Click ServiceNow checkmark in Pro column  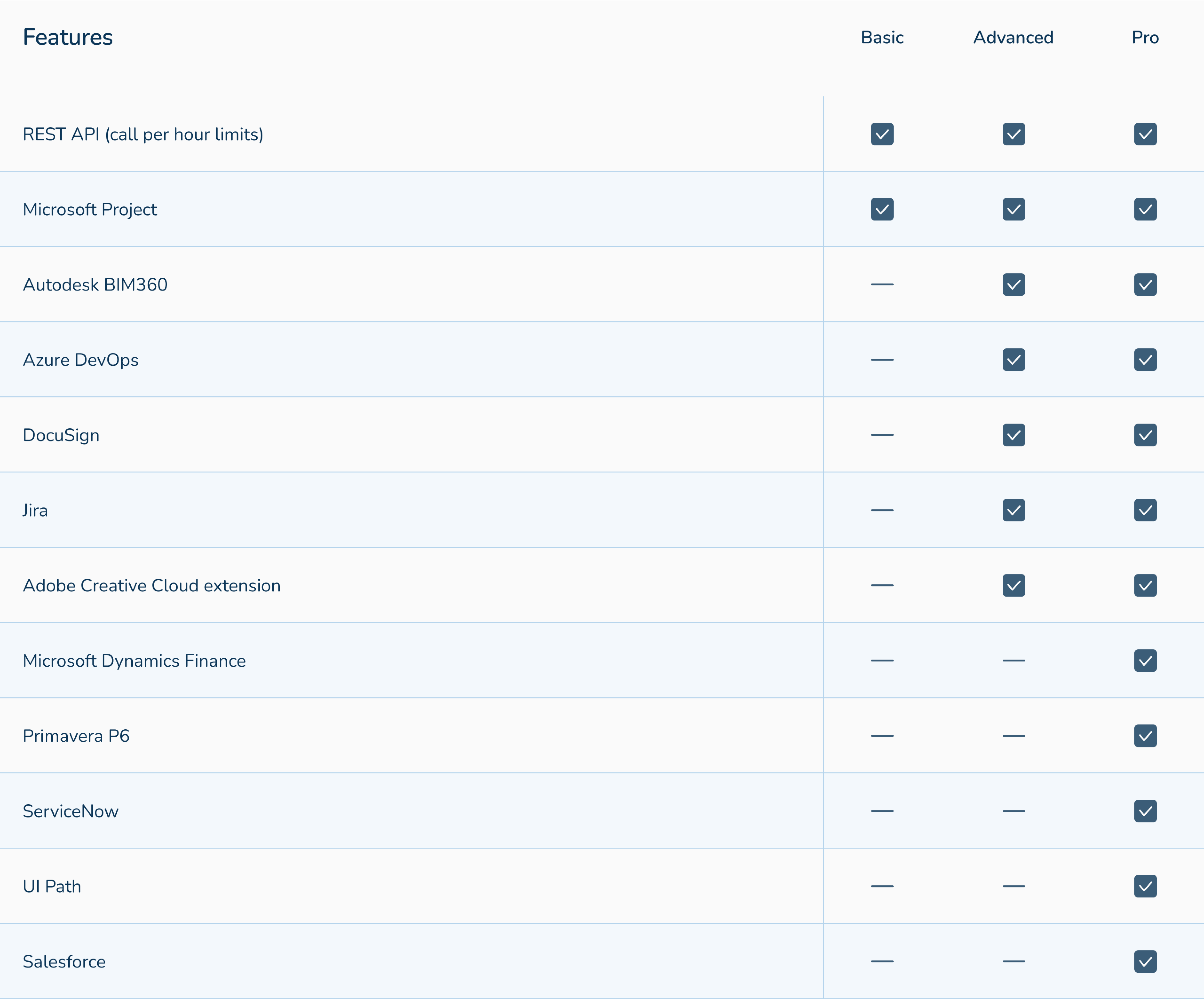click(1145, 811)
